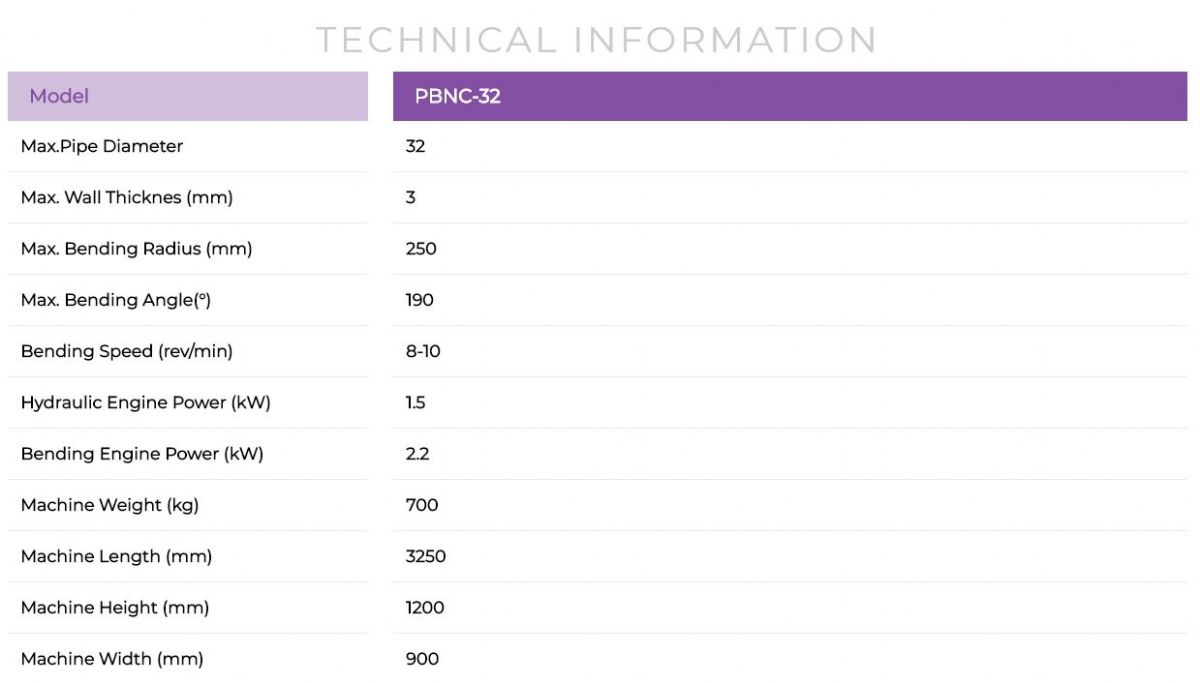Select the bending angle value 190
The height and width of the screenshot is (683, 1200).
point(420,300)
